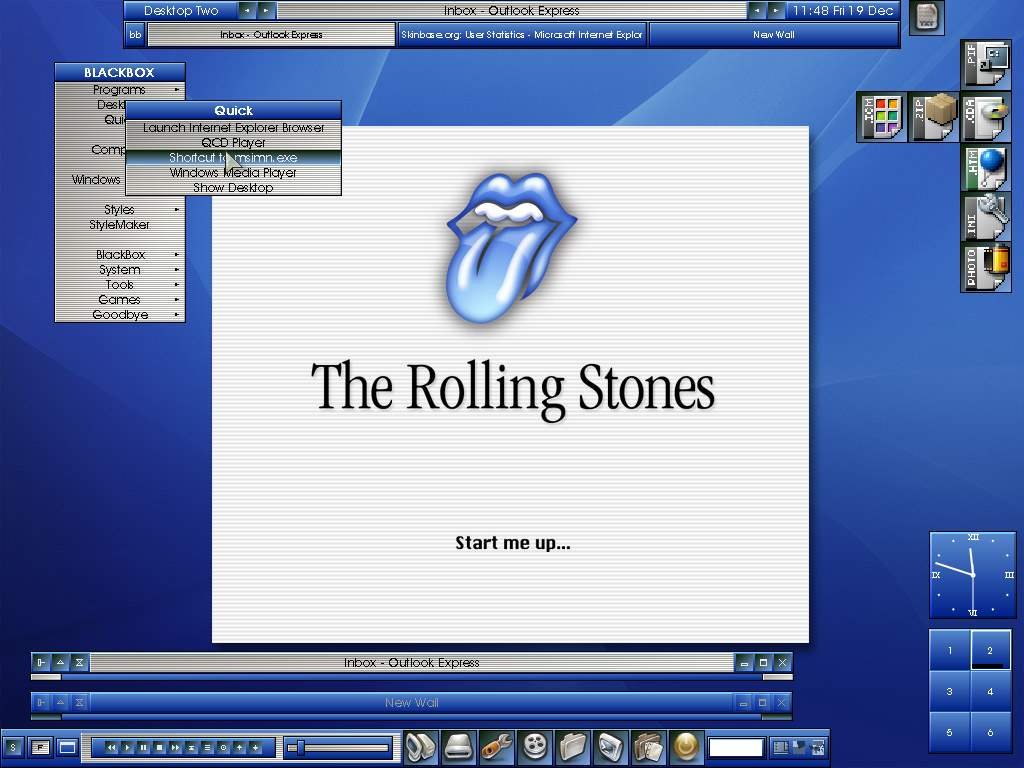This screenshot has width=1024, height=768.
Task: Start playback with the play button
Action: pyautogui.click(x=127, y=747)
